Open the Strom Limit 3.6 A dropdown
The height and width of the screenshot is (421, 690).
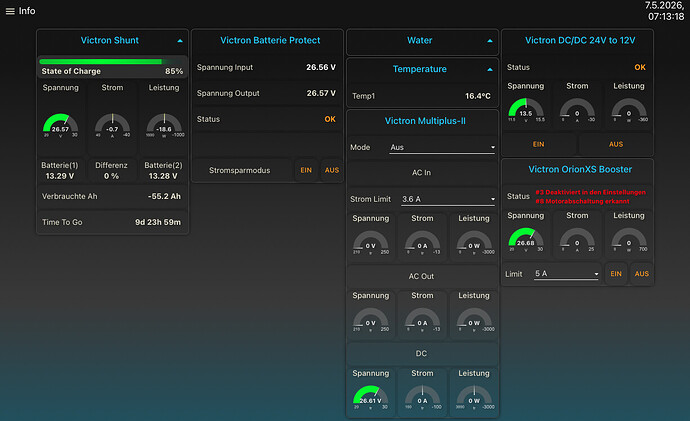coord(448,199)
